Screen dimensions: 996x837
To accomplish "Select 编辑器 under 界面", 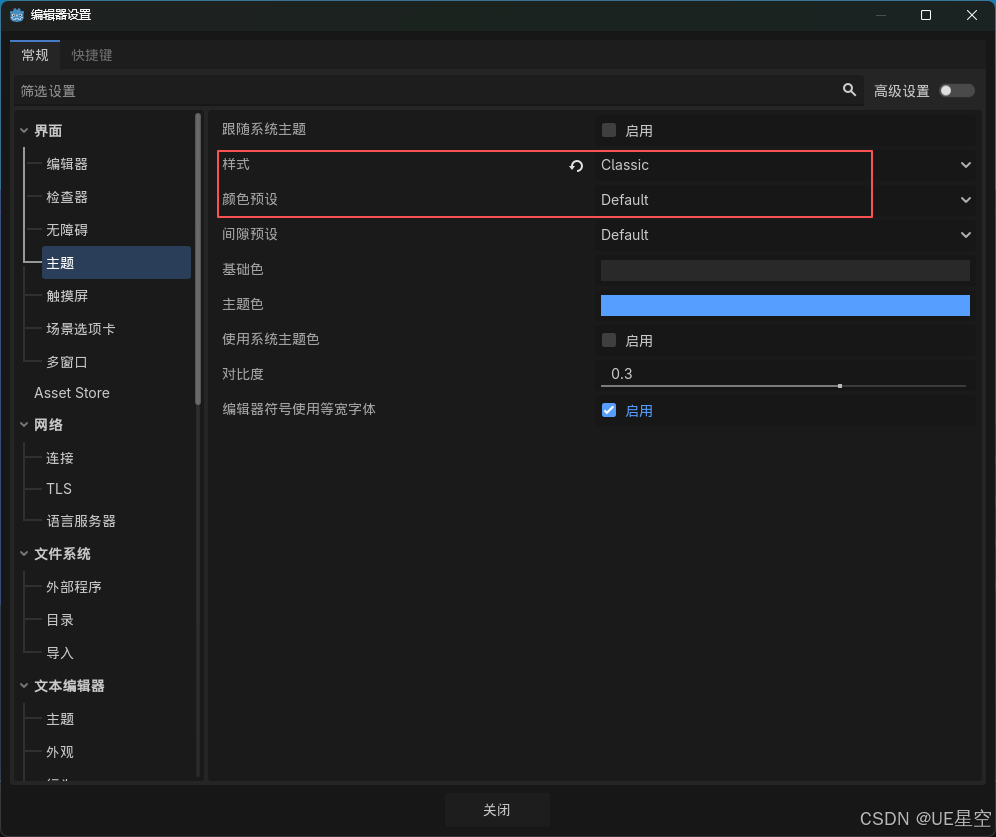I will (67, 164).
